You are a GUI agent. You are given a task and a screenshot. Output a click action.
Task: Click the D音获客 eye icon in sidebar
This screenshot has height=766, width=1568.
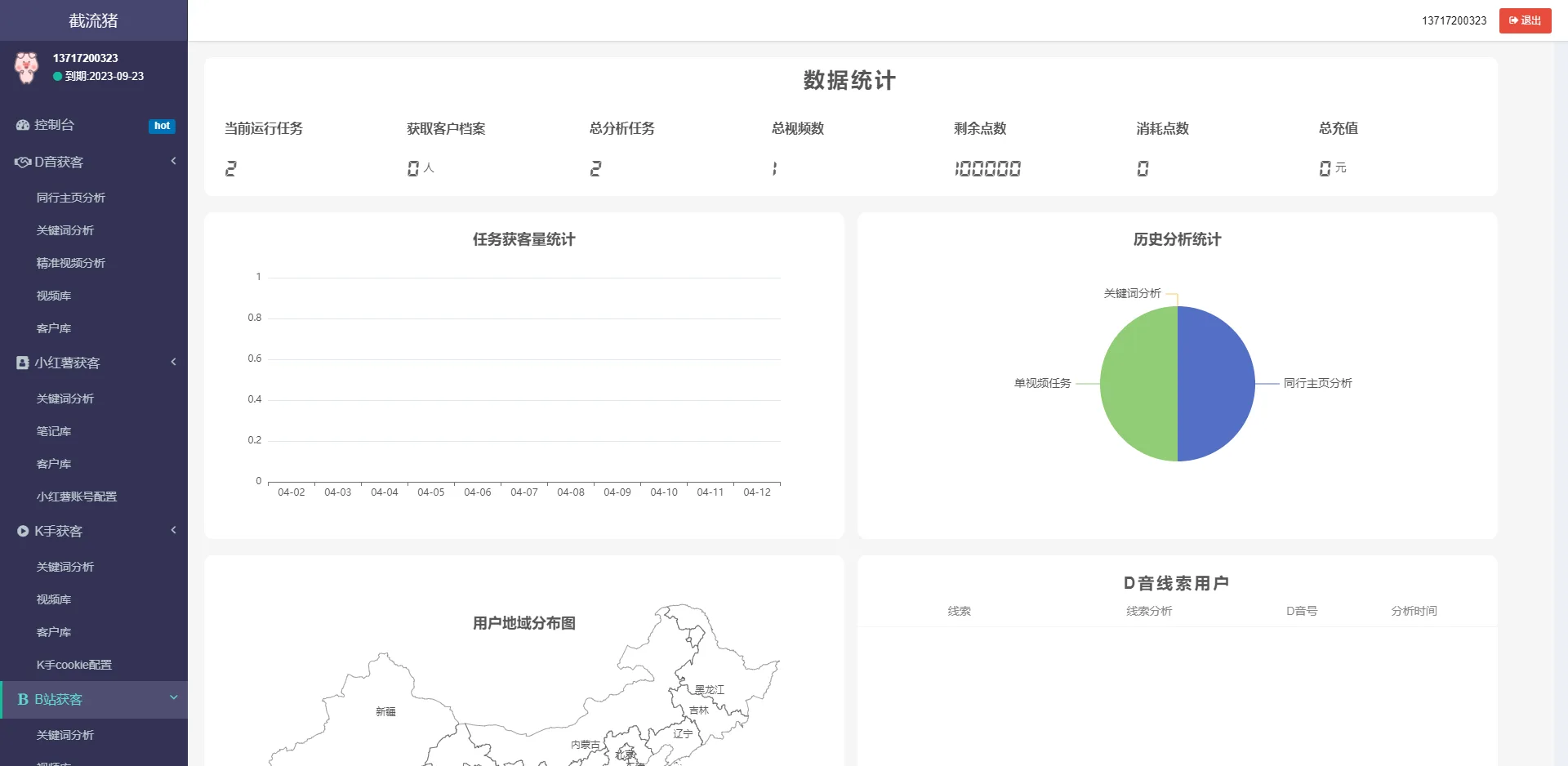pos(21,162)
